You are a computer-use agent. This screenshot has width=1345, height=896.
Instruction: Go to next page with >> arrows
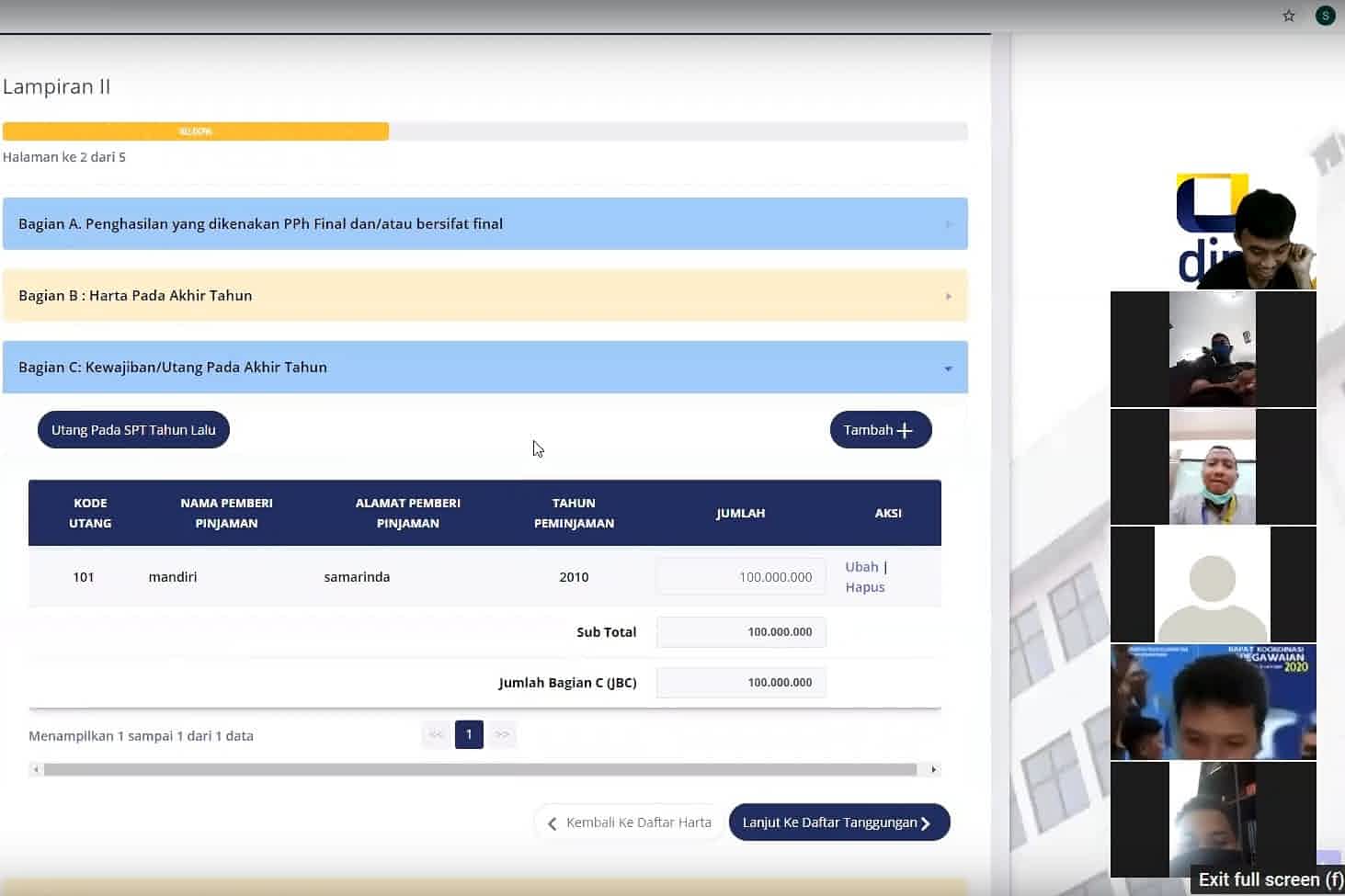click(x=502, y=734)
